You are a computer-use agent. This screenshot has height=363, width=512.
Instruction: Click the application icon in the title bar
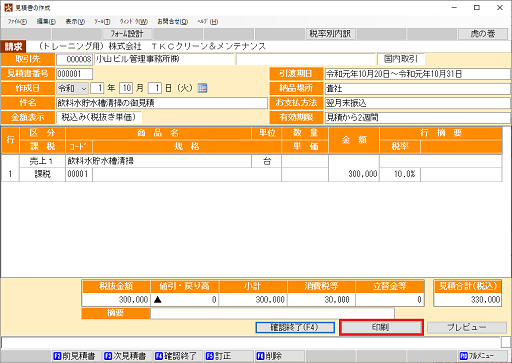(x=8, y=7)
